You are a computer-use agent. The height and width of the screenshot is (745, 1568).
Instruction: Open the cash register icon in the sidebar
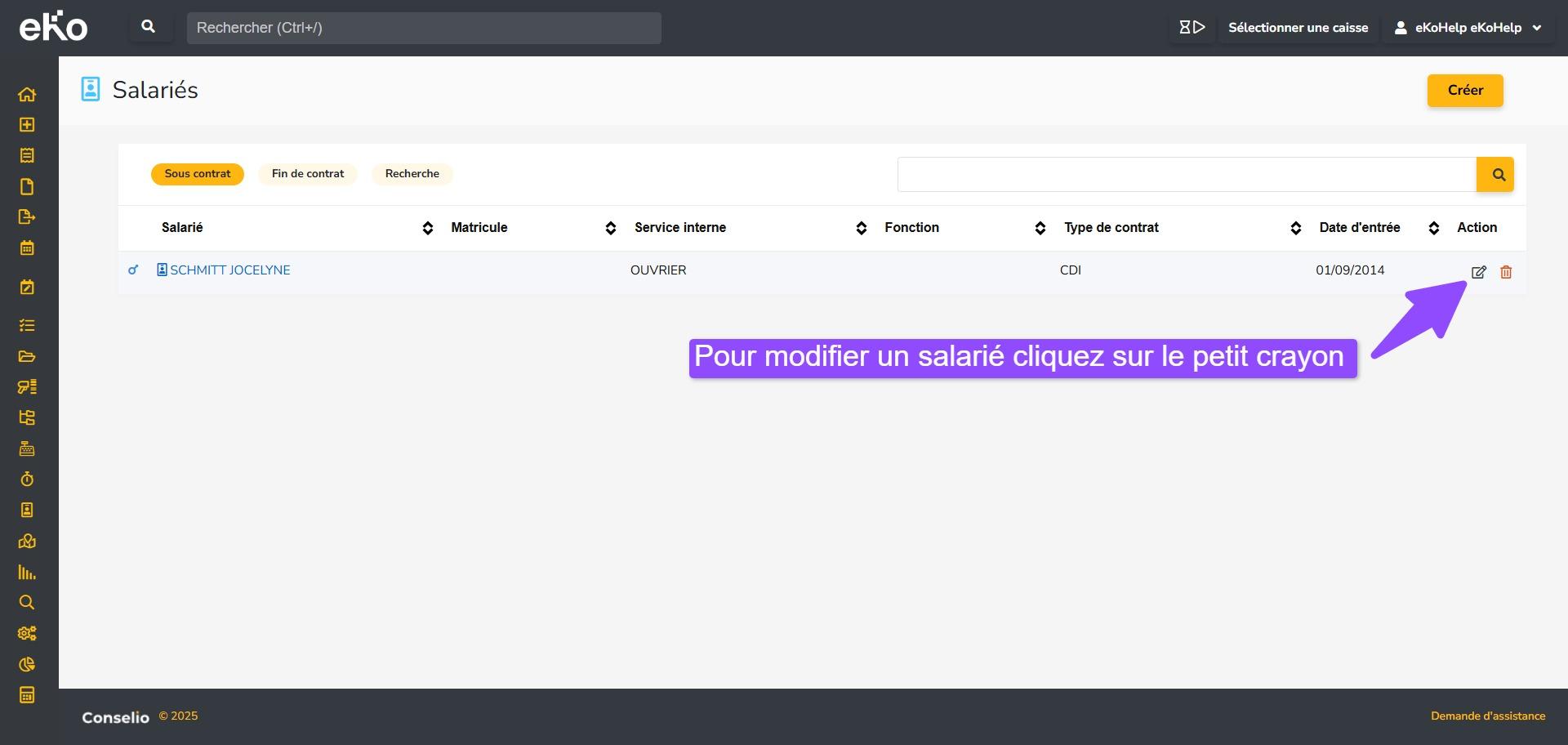[x=27, y=448]
